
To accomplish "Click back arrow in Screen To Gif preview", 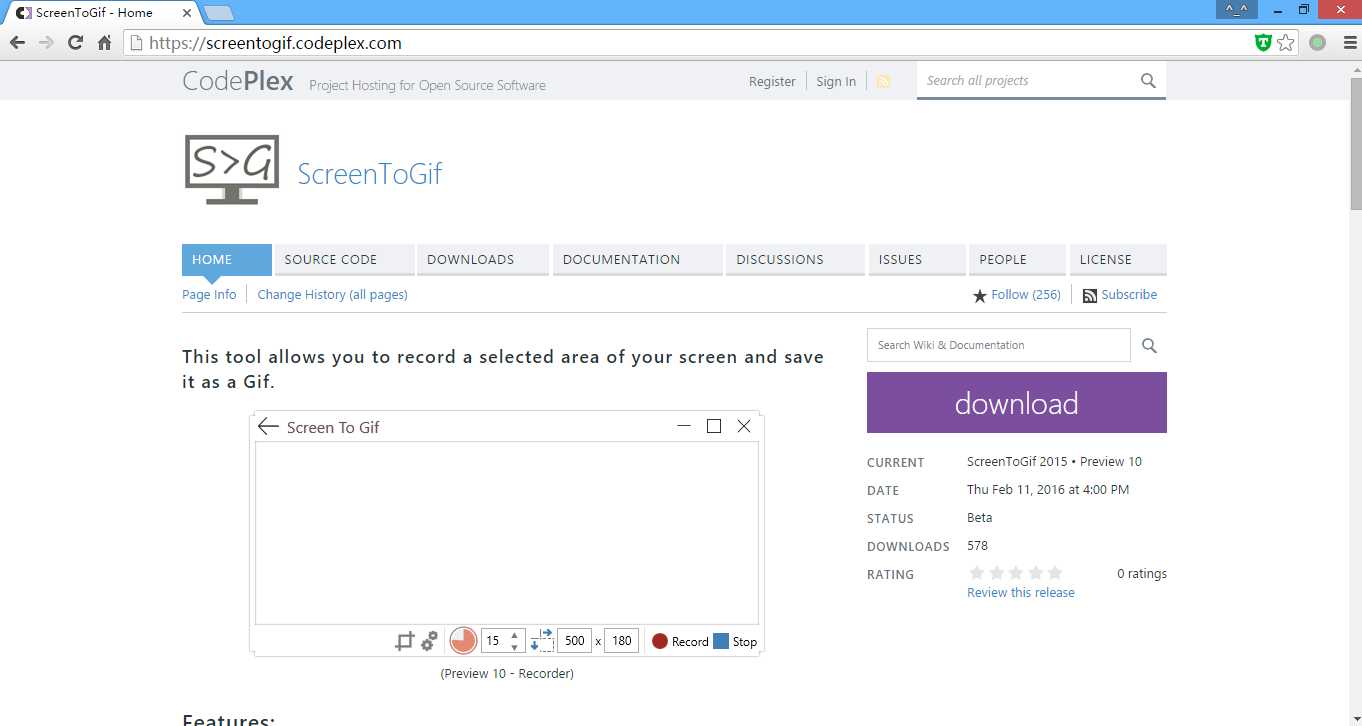I will pyautogui.click(x=267, y=427).
